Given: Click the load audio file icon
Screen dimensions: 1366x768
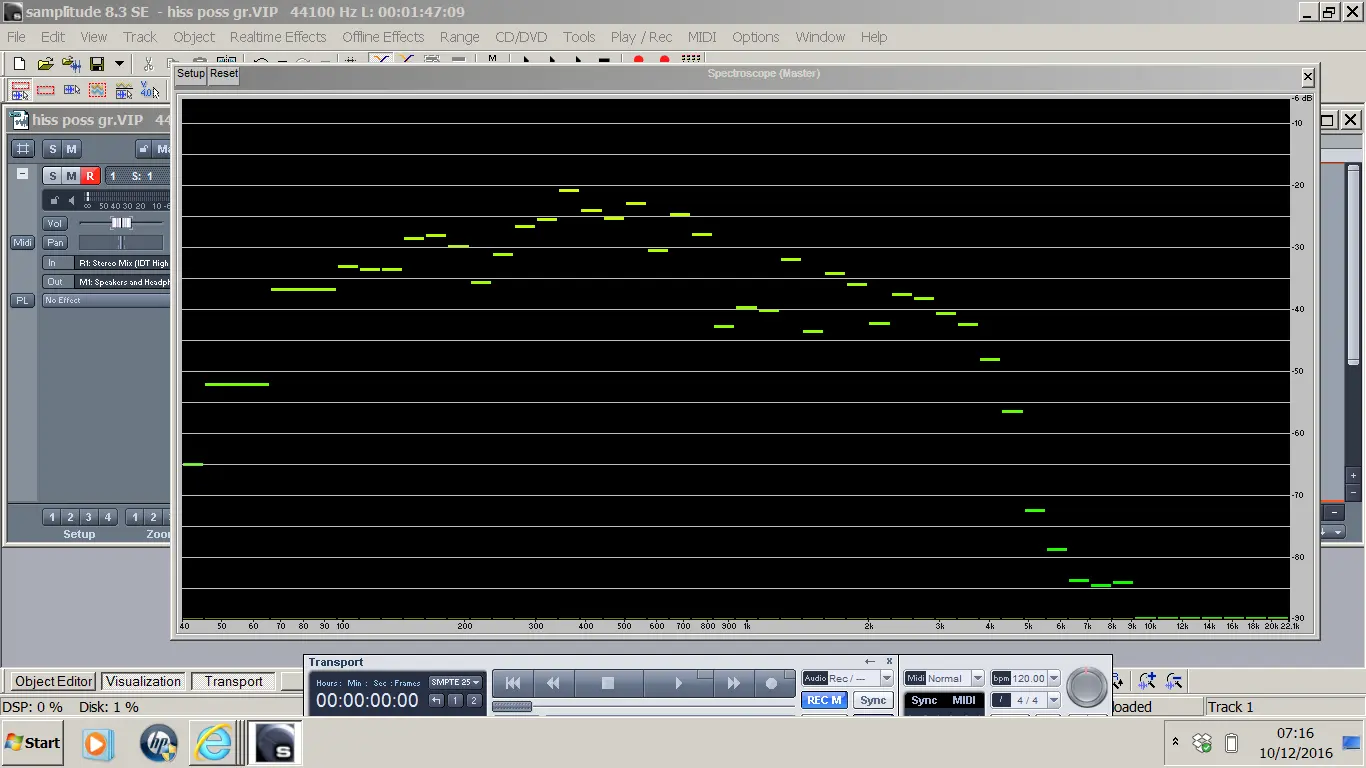Looking at the screenshot, I should coord(71,64).
